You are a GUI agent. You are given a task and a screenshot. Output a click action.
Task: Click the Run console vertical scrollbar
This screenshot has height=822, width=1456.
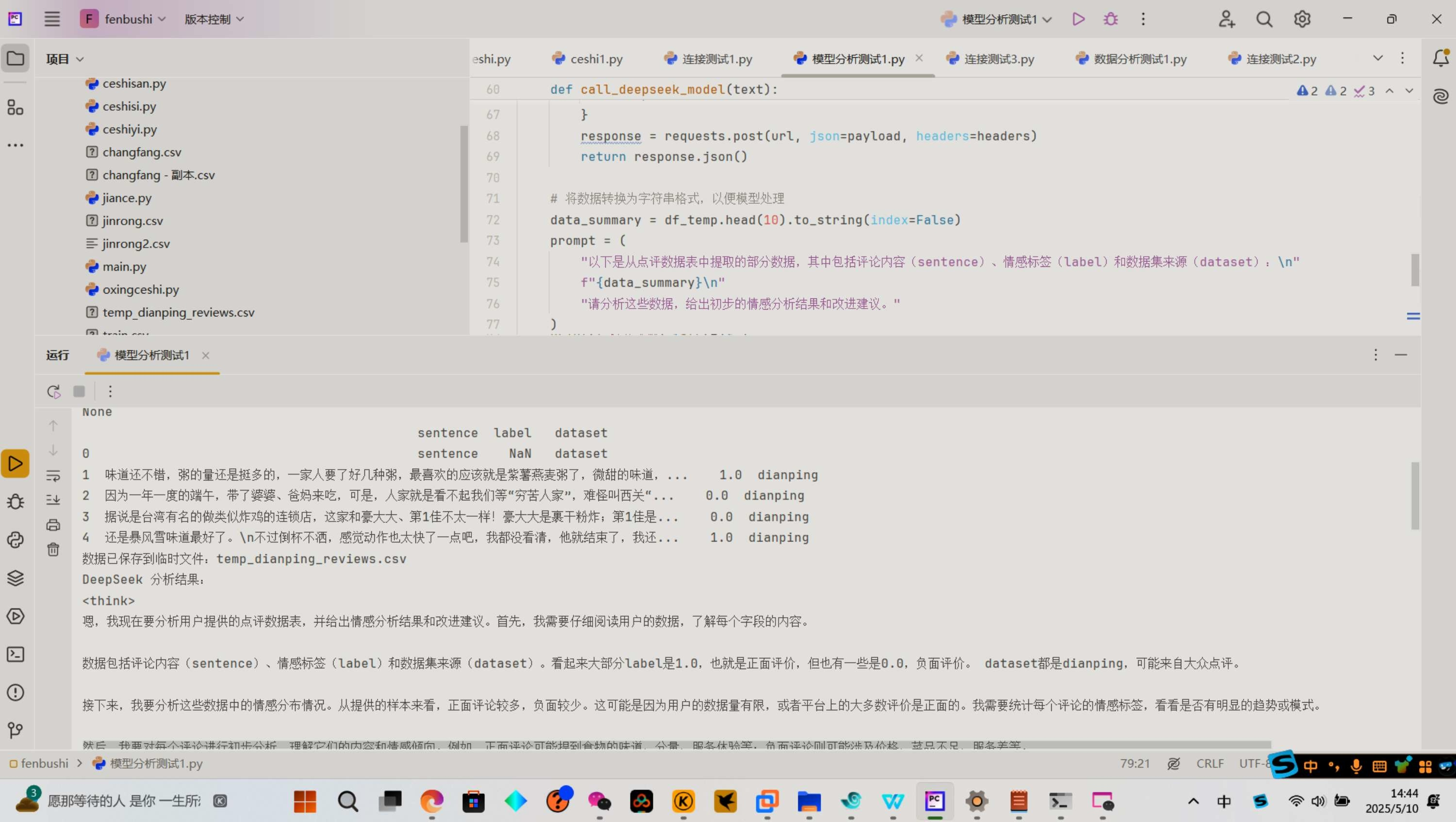(1415, 495)
